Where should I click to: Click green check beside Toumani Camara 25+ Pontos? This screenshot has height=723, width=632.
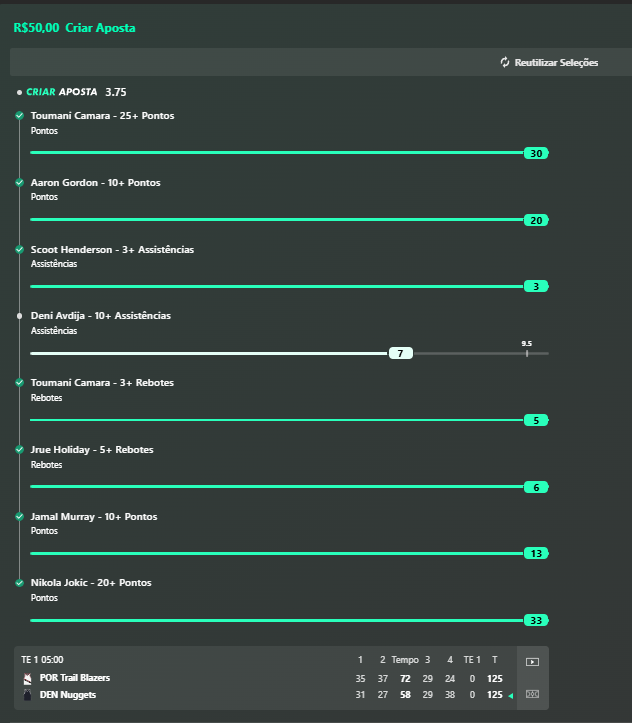(19, 115)
